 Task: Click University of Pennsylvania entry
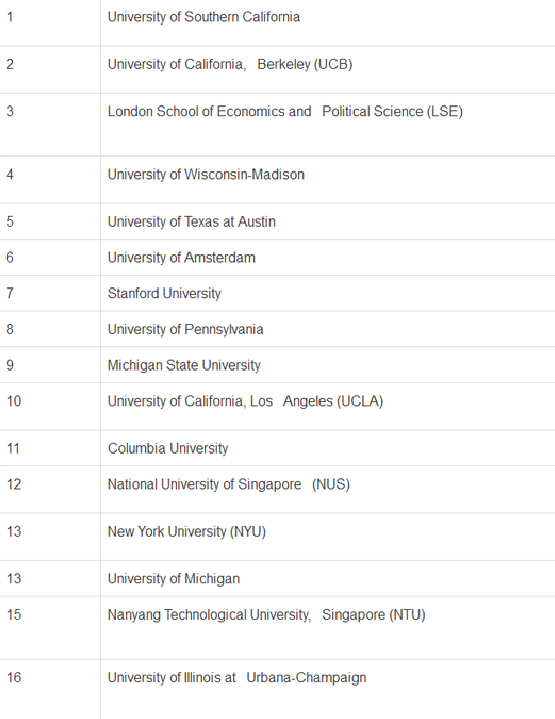pos(185,329)
